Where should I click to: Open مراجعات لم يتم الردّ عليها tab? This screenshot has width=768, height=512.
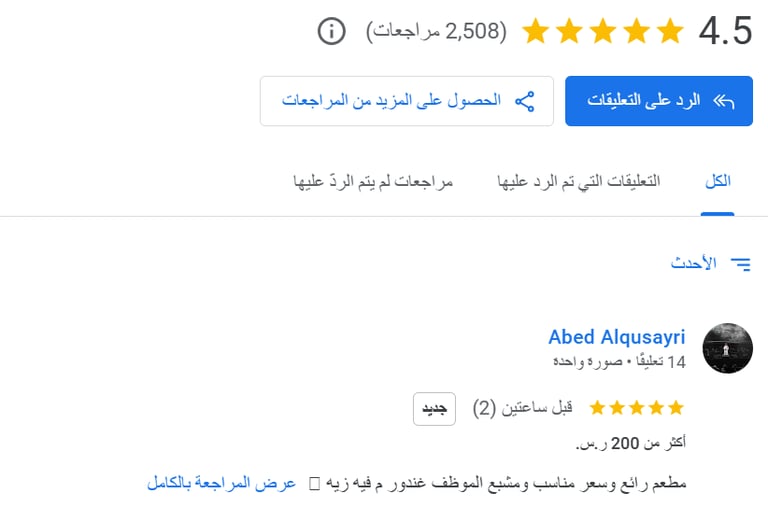[373, 181]
